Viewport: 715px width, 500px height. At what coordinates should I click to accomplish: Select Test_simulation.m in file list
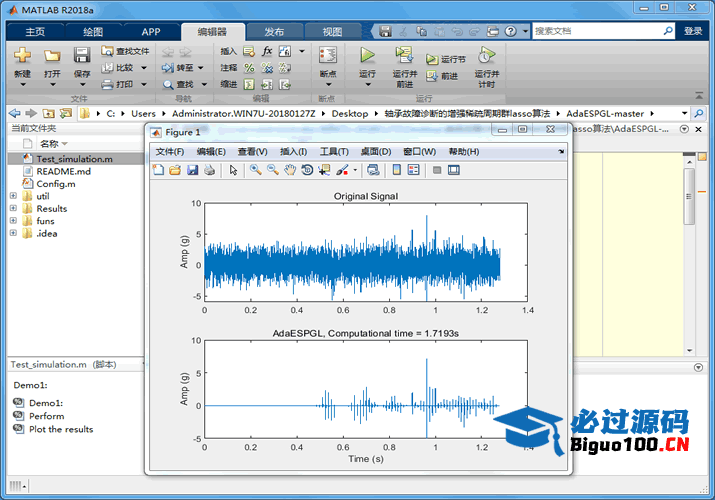(x=76, y=159)
